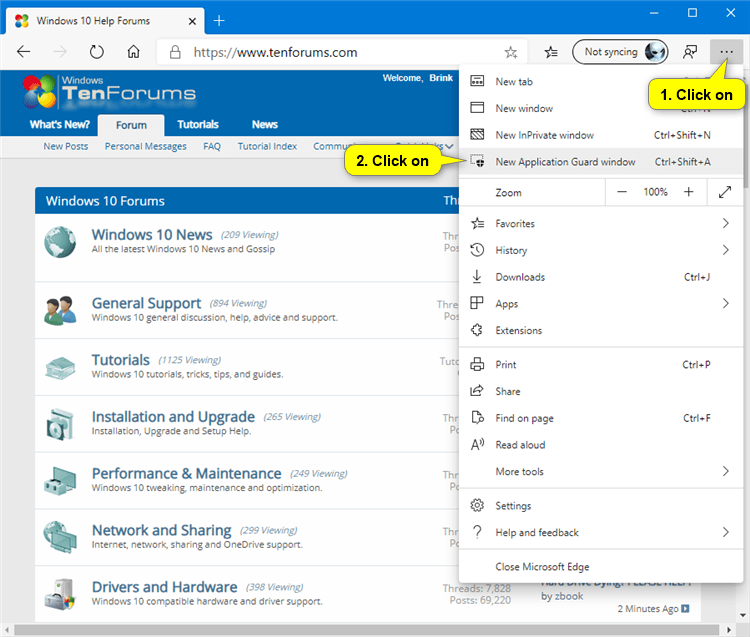Screen dimensions: 750x637
Task: Open the Tutorial Index link
Action: point(267,146)
